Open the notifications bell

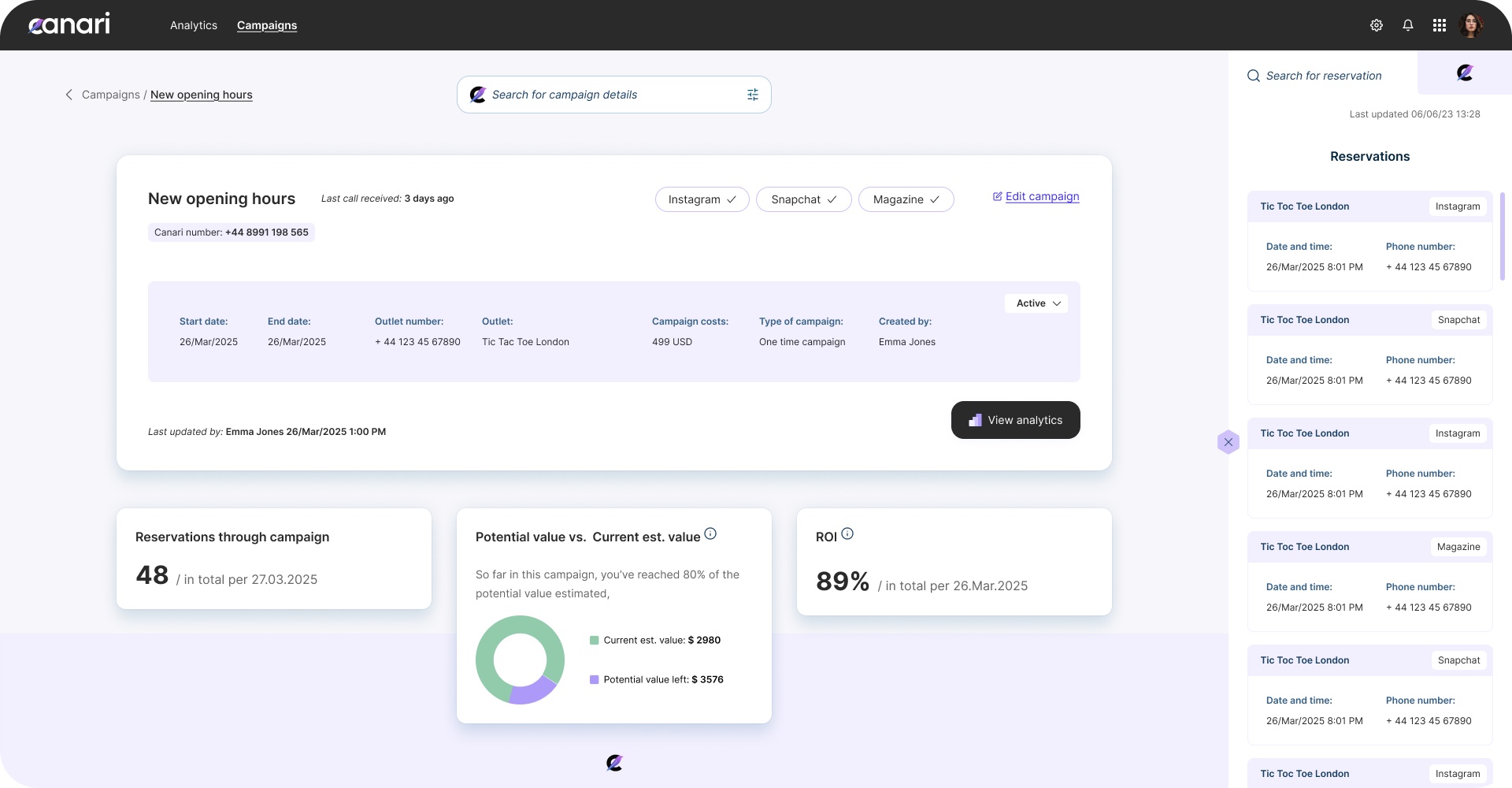pyautogui.click(x=1408, y=24)
